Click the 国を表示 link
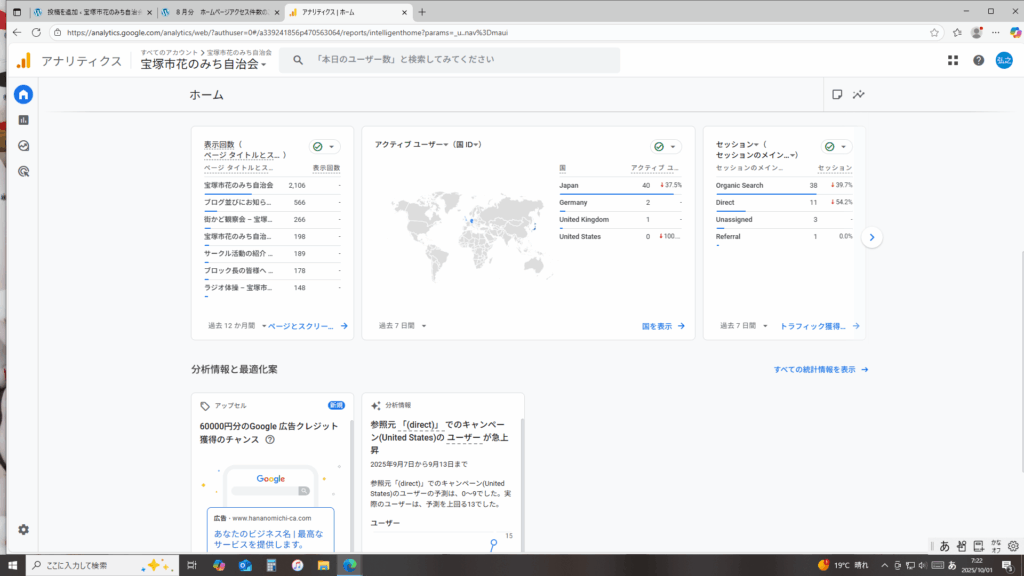This screenshot has height=576, width=1024. coord(663,326)
